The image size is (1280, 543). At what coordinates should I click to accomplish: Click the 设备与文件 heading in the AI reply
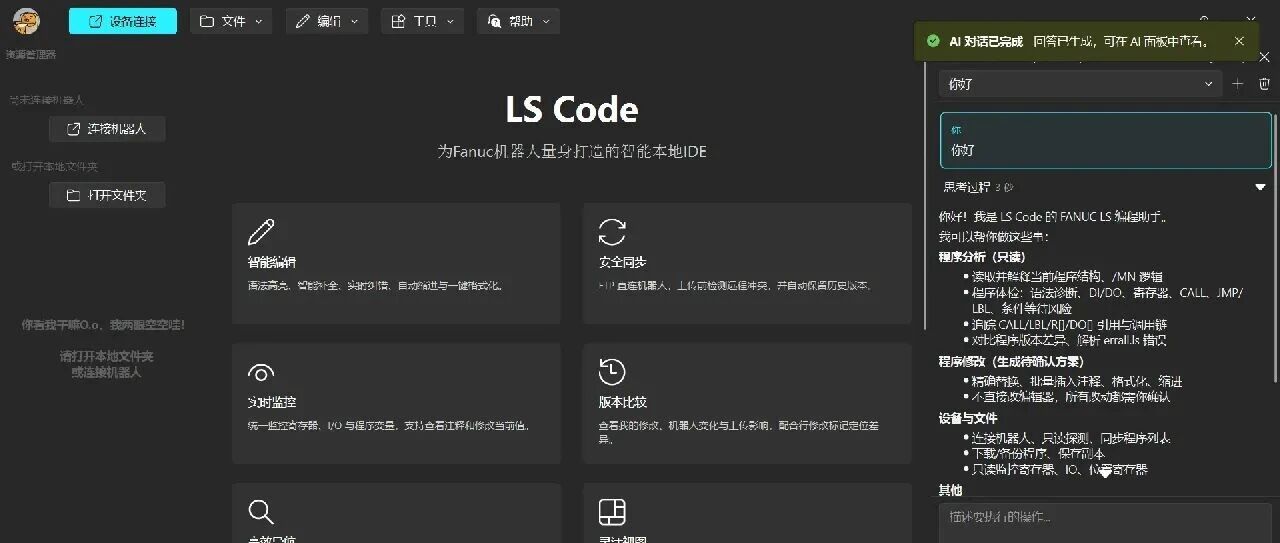tap(968, 418)
